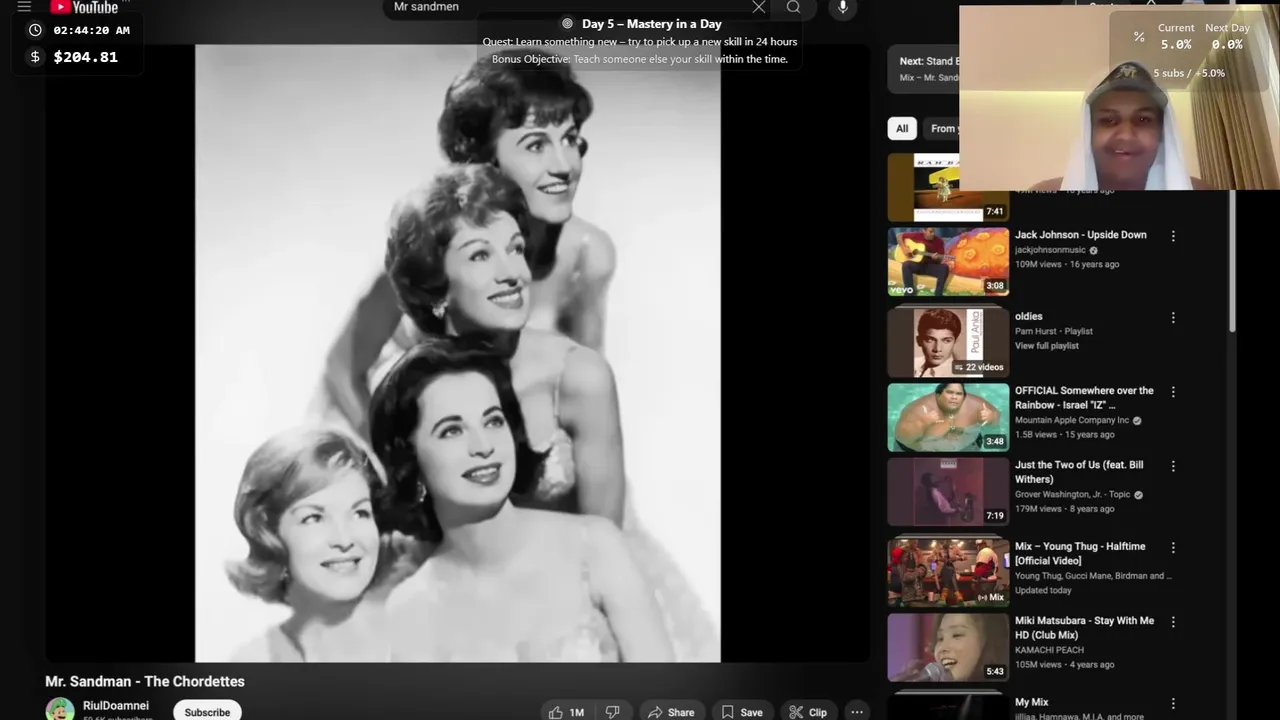Start voice search with microphone icon
Screen dimensions: 1280x720
pos(843,7)
